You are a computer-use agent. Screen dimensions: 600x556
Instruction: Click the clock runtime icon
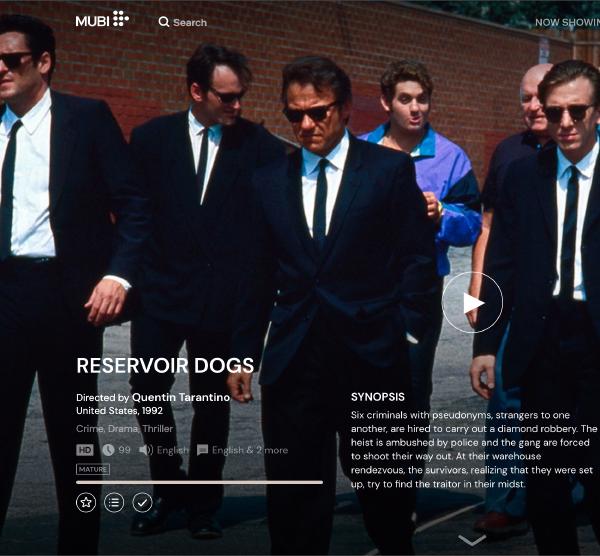(108, 450)
